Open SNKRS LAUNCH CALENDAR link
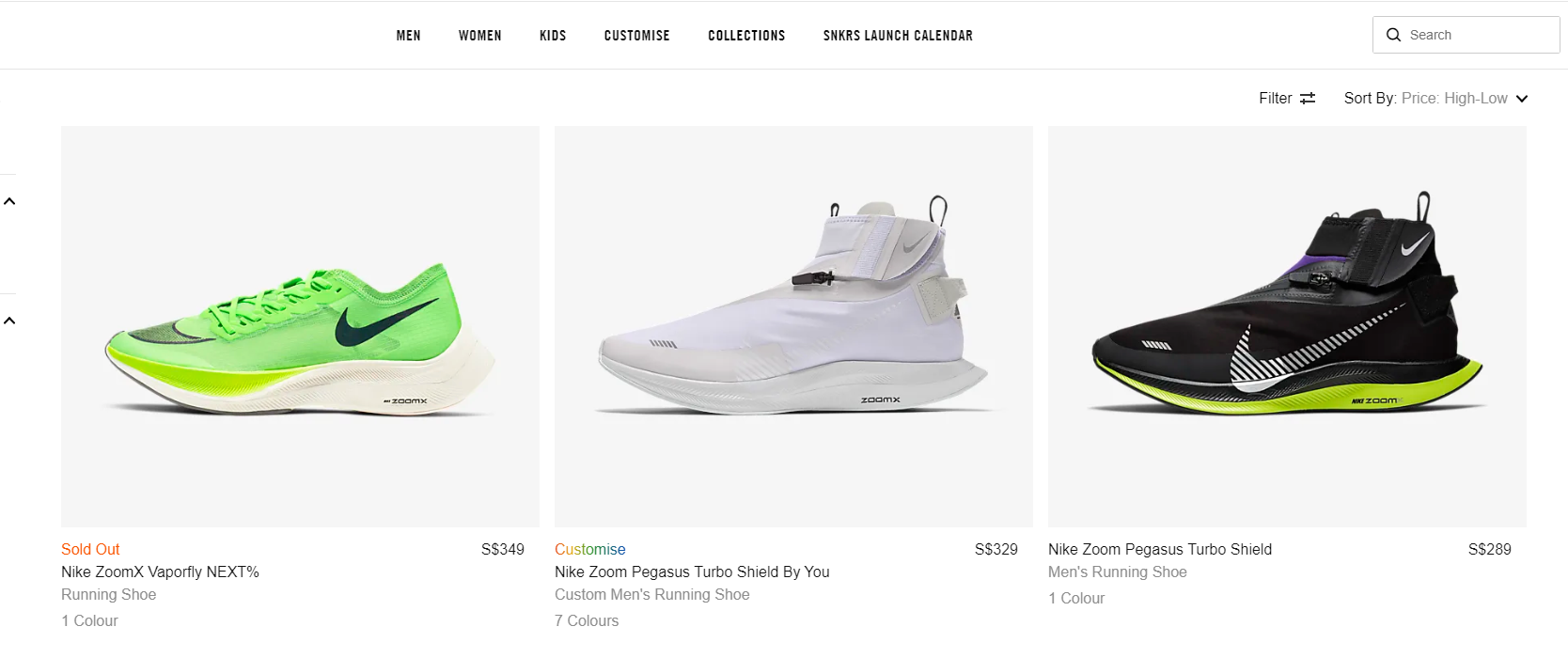1568x658 pixels. click(898, 36)
